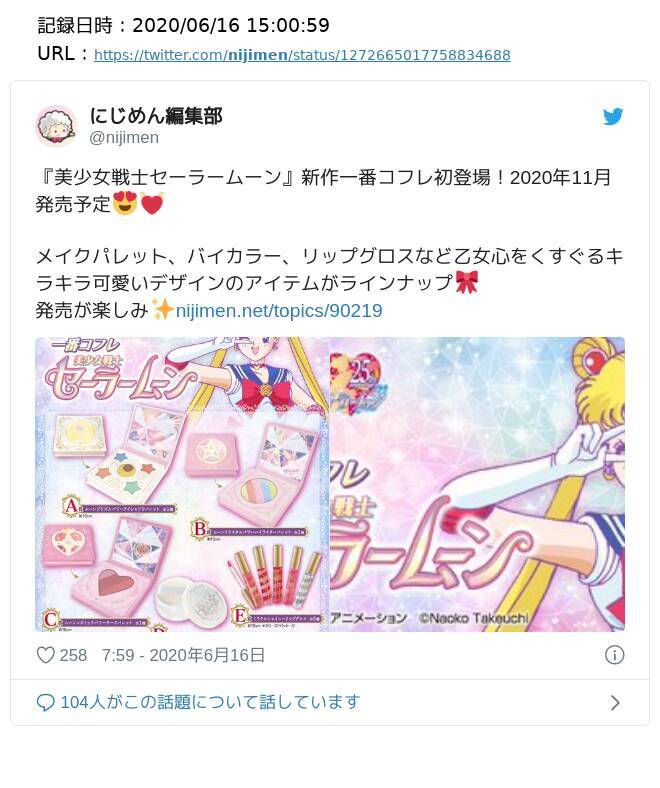Click the ribbon emoji after ラインナップ
The height and width of the screenshot is (788, 660).
(466, 282)
